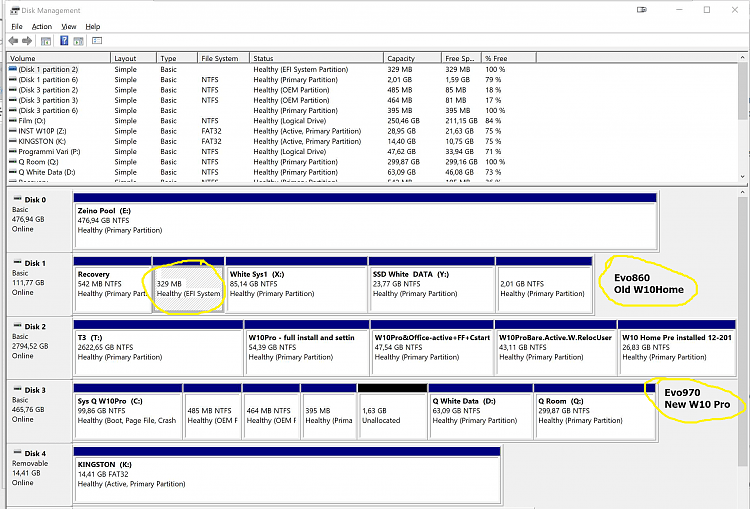Open the View menu
Image resolution: width=750 pixels, height=509 pixels.
[x=68, y=27]
